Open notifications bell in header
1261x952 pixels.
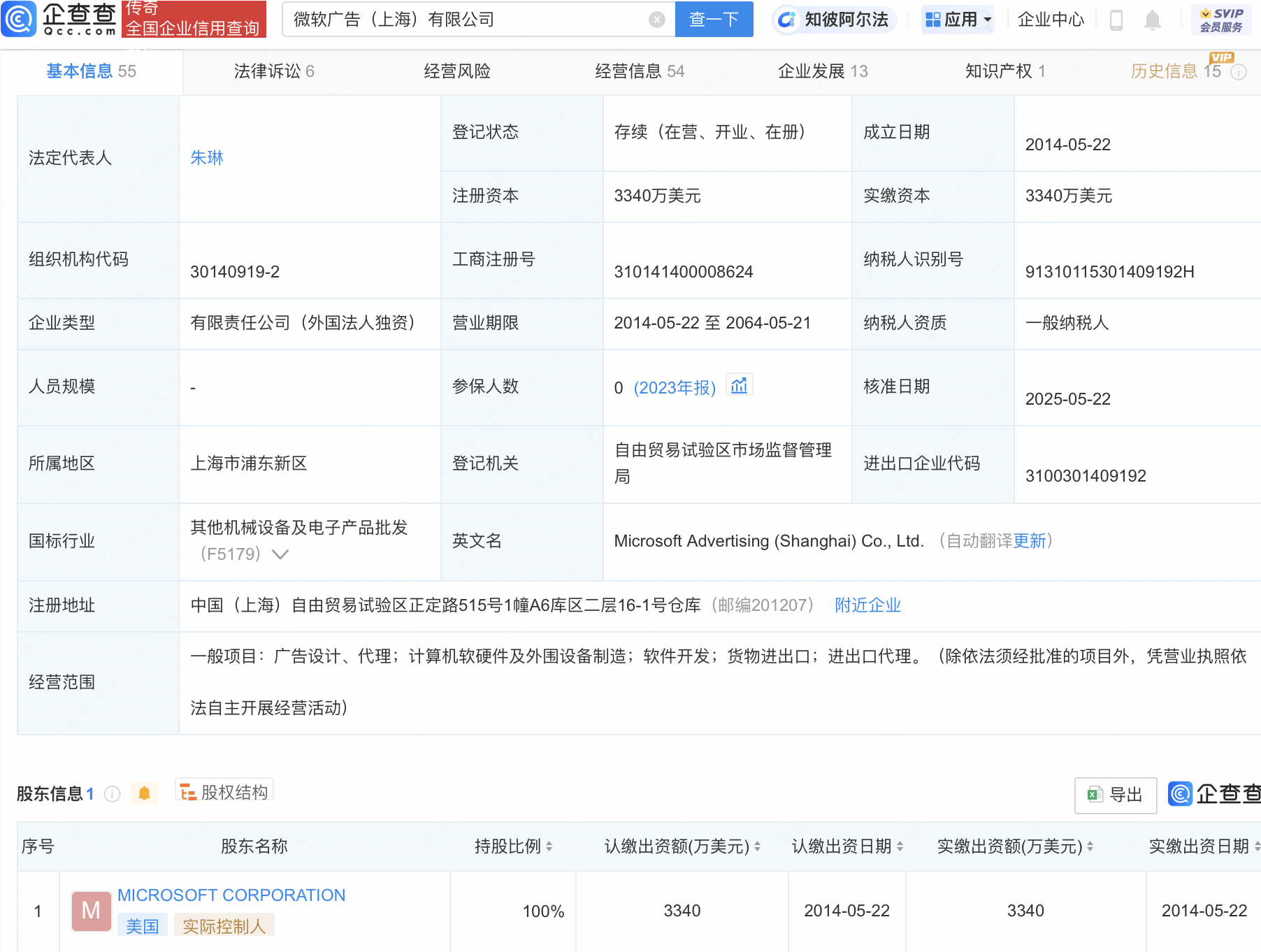(x=1153, y=20)
